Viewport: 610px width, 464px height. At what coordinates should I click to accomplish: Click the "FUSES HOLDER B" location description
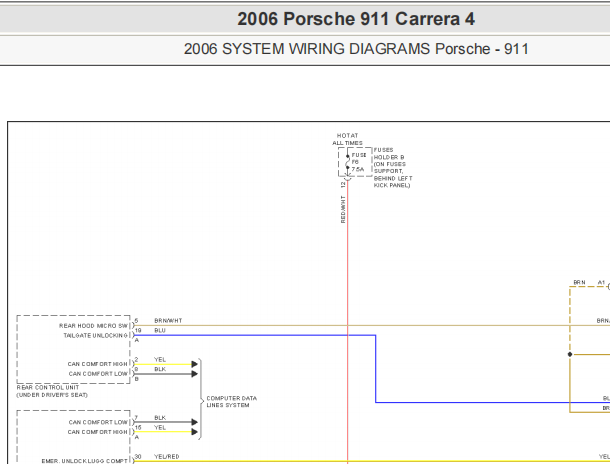click(393, 168)
